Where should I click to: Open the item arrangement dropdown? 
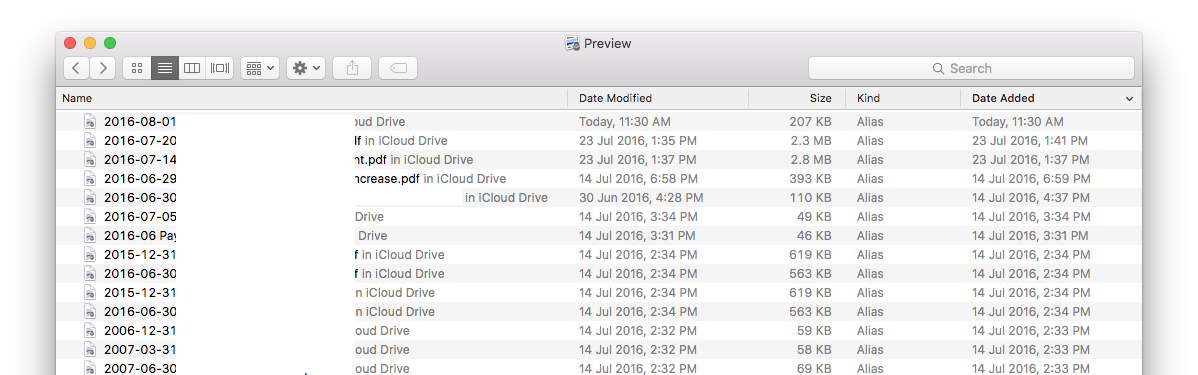point(261,68)
